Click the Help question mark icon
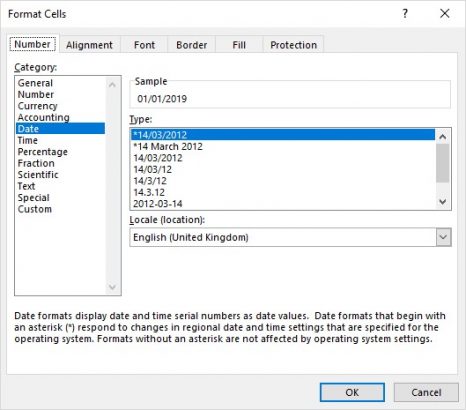 [x=405, y=14]
